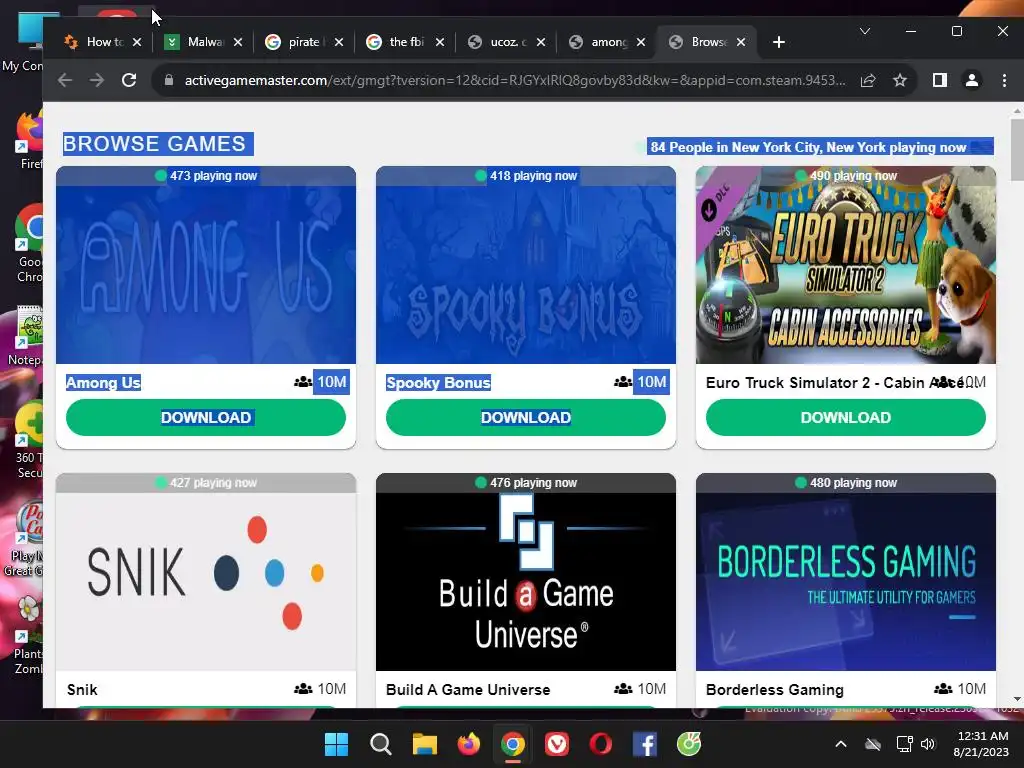Launch Firefox from the taskbar
1024x768 pixels.
(x=468, y=744)
